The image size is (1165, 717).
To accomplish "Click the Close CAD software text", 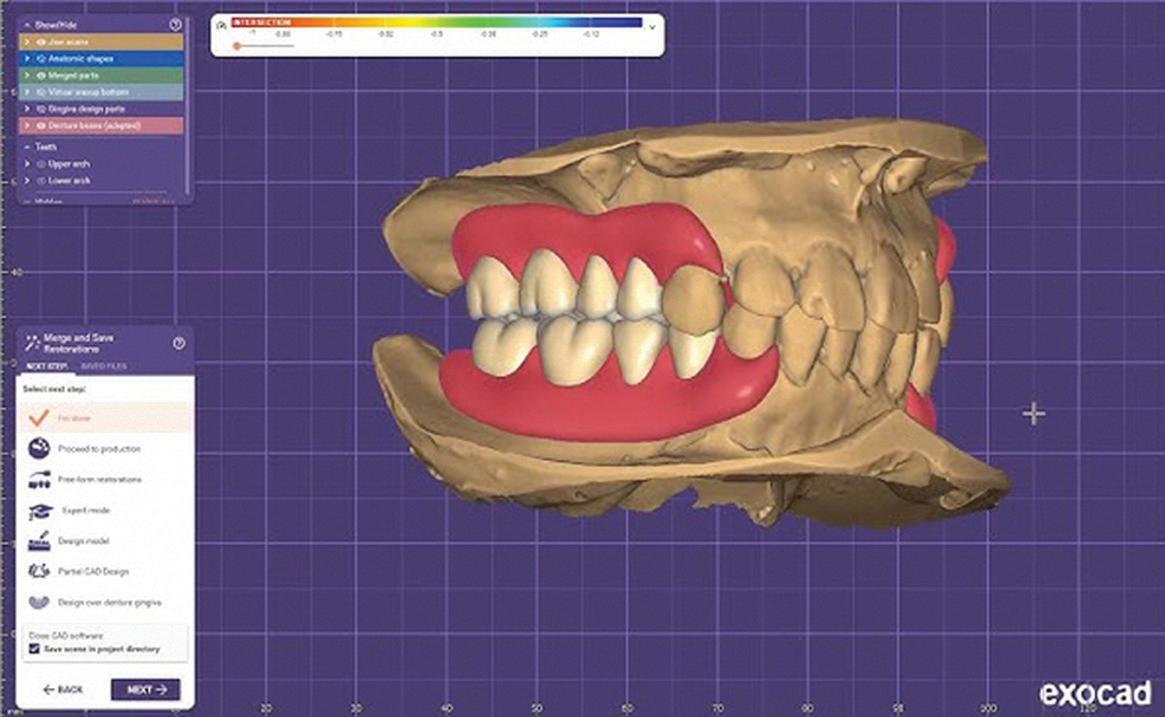I will (66, 635).
